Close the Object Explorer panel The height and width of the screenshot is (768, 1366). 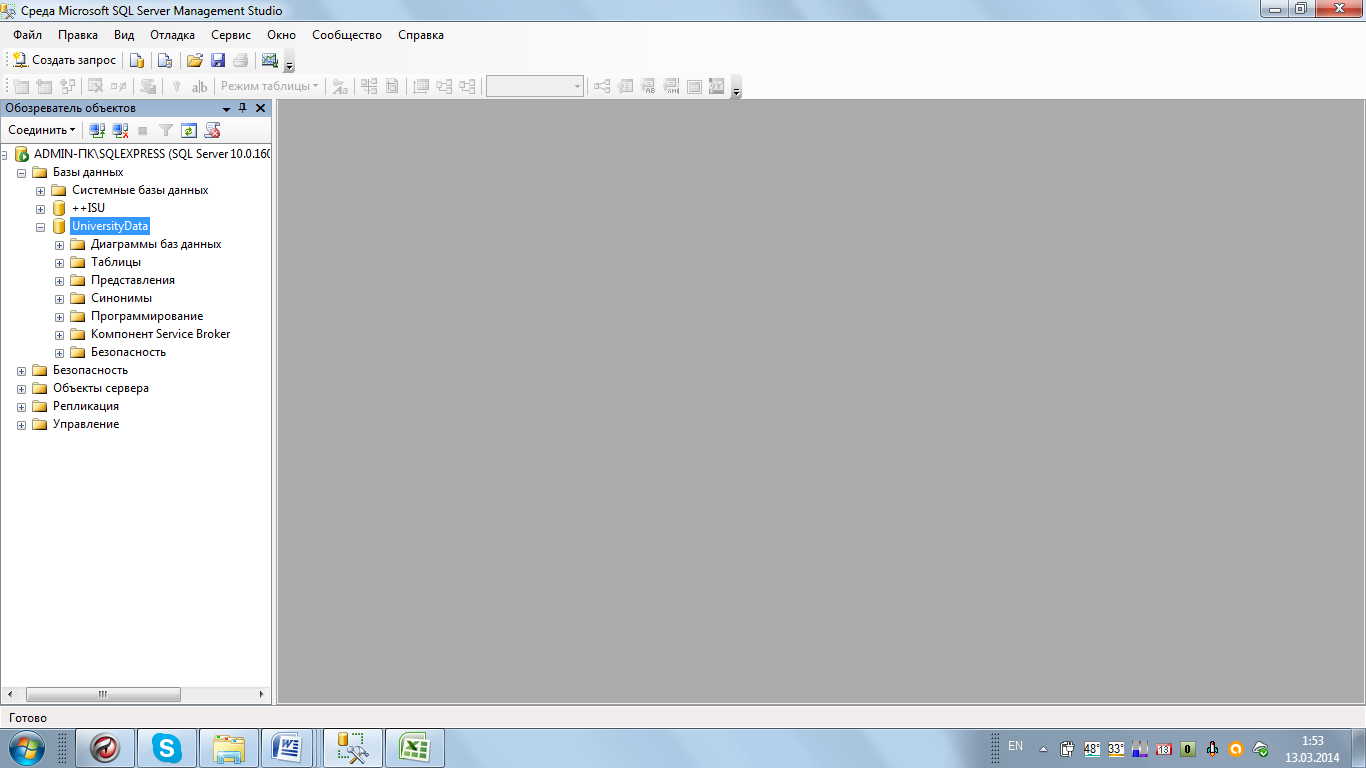pos(260,108)
